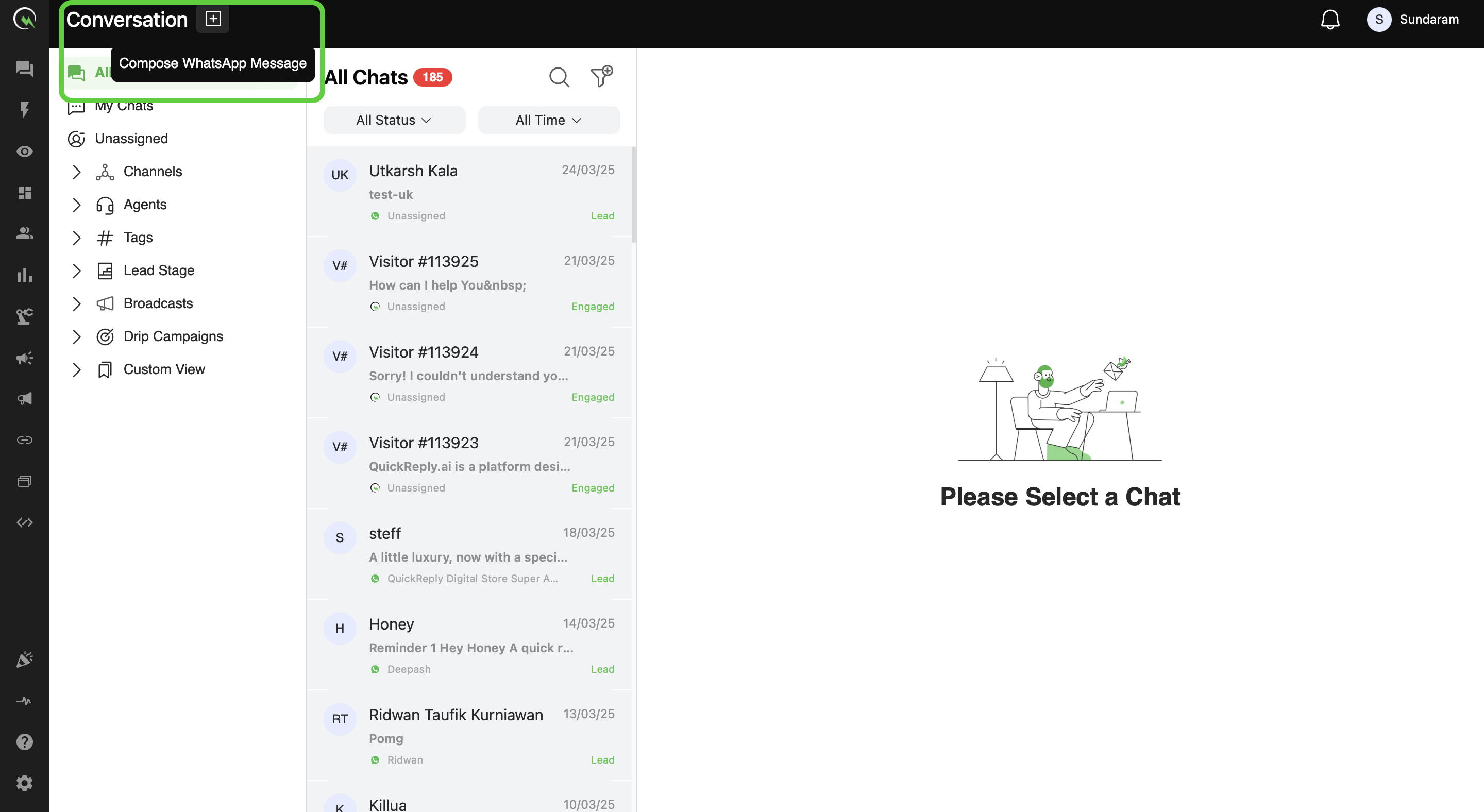The height and width of the screenshot is (812, 1484).
Task: Expand the Lead Stage section
Action: 77,270
